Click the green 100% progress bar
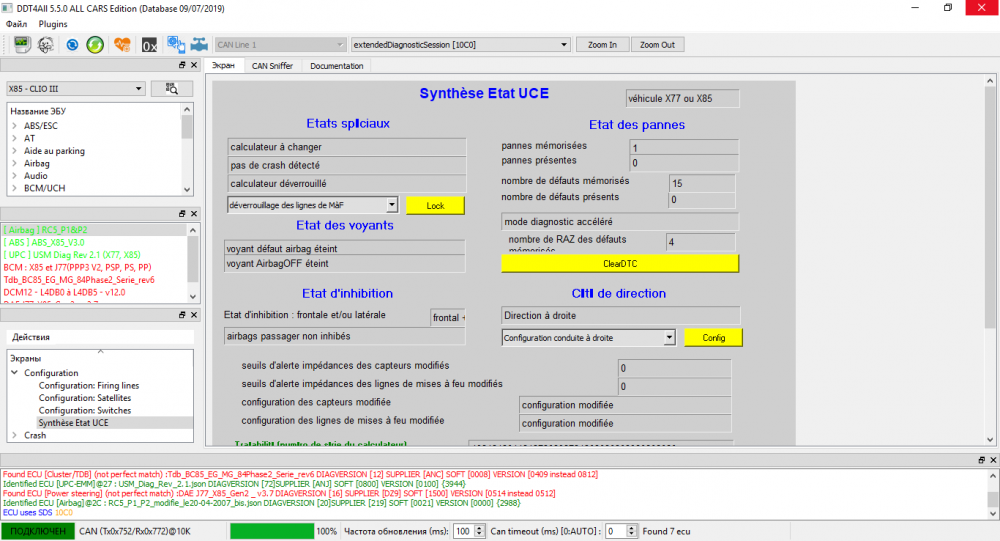The width and height of the screenshot is (1000, 541). pyautogui.click(x=272, y=531)
